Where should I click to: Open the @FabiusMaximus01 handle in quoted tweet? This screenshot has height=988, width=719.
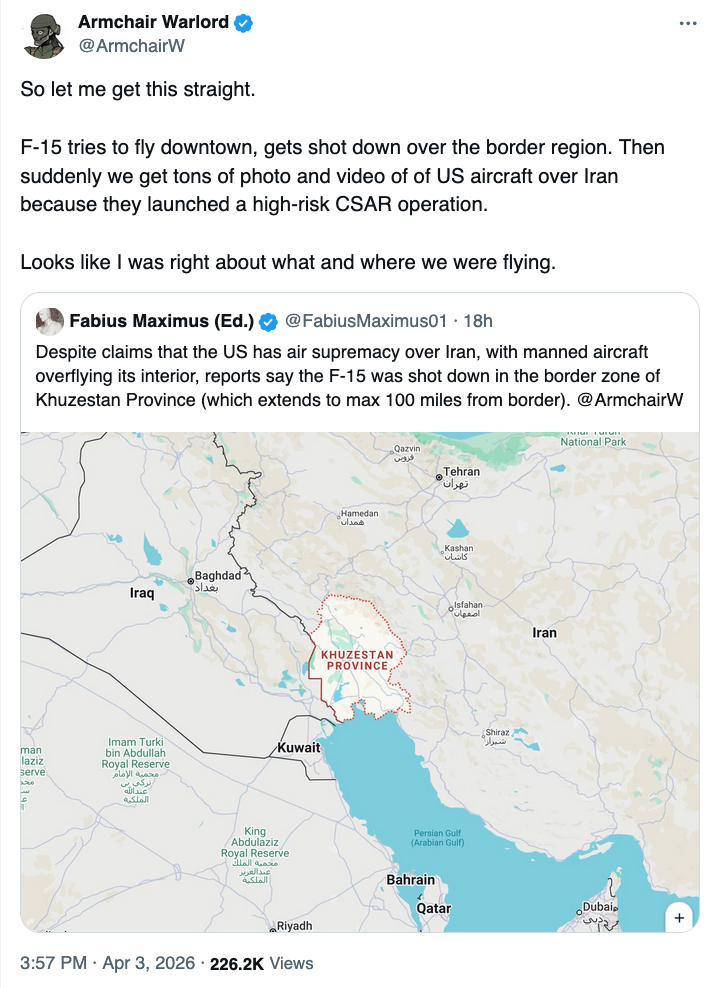coord(364,321)
